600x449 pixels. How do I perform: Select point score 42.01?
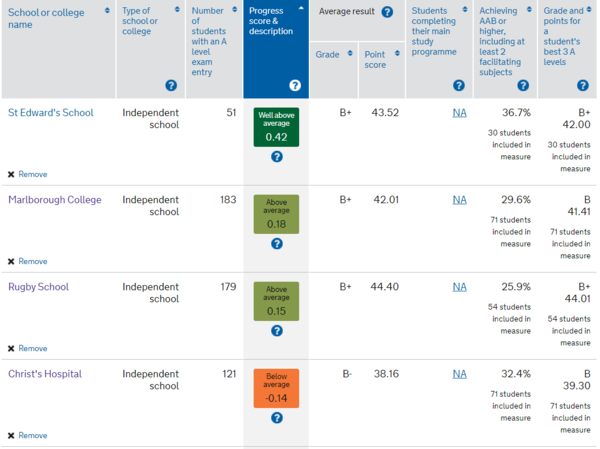386,200
